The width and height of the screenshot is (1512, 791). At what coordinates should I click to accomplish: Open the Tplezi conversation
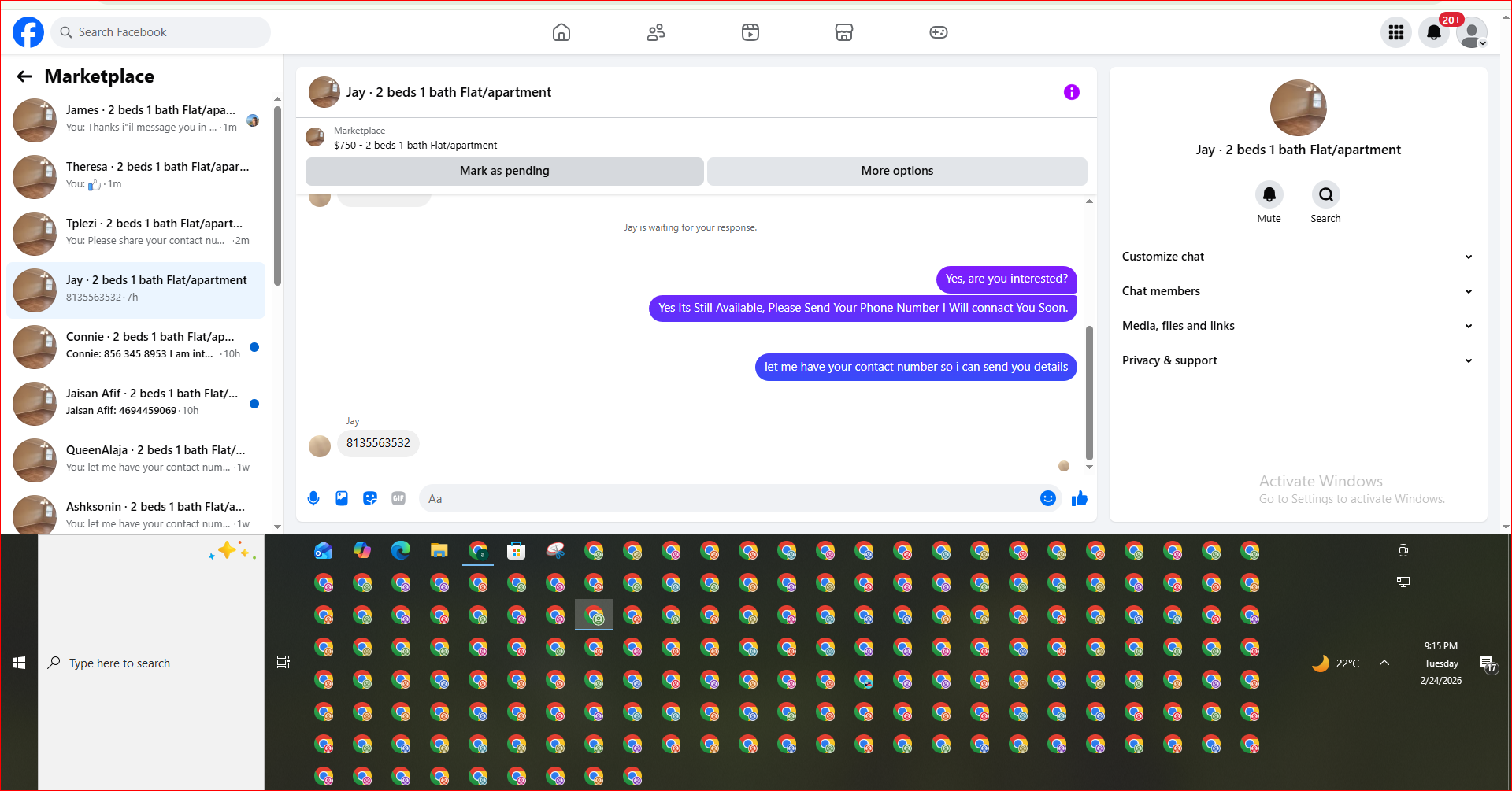pyautogui.click(x=136, y=233)
